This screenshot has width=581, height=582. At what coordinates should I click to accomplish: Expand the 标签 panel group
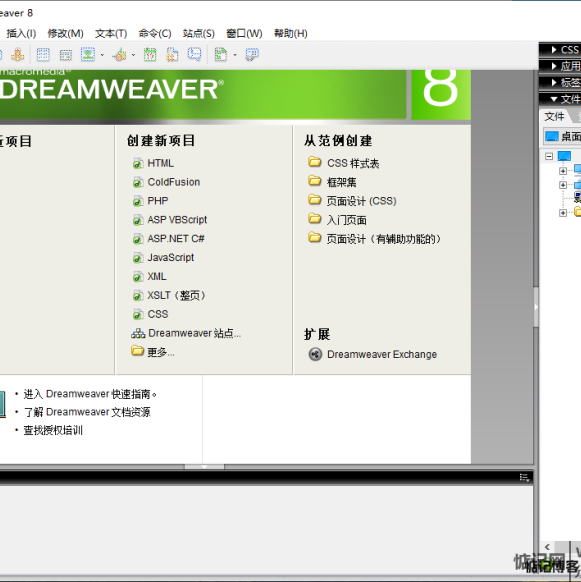560,82
